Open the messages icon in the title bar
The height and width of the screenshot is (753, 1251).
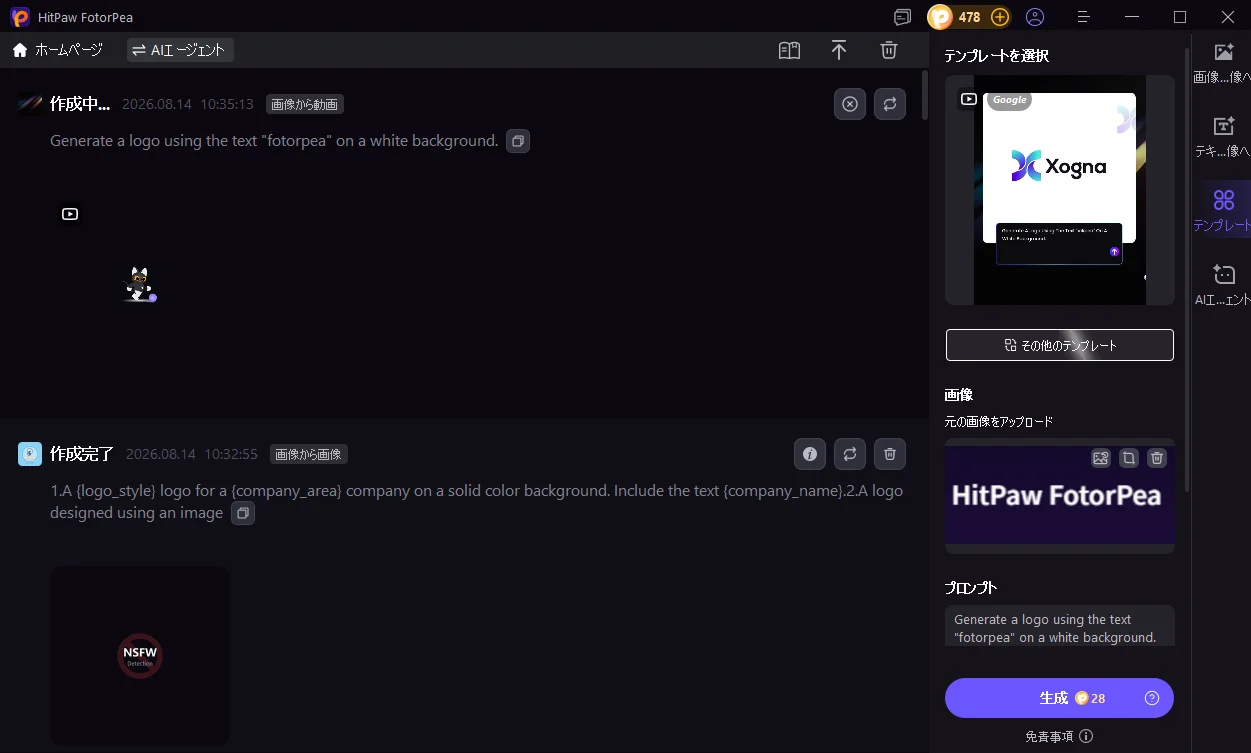tap(903, 17)
